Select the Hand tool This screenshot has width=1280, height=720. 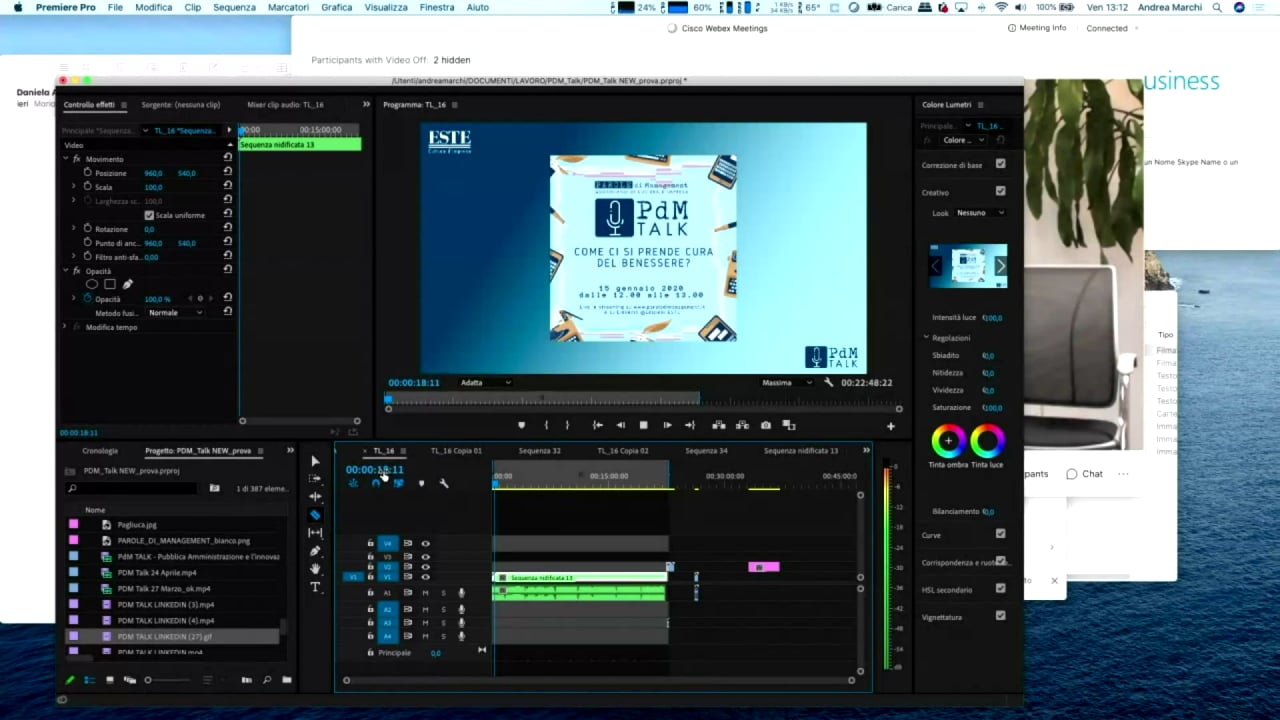coord(315,569)
